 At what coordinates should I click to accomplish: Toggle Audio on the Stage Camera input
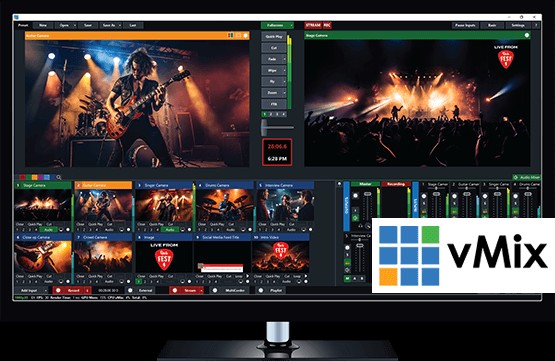49,230
